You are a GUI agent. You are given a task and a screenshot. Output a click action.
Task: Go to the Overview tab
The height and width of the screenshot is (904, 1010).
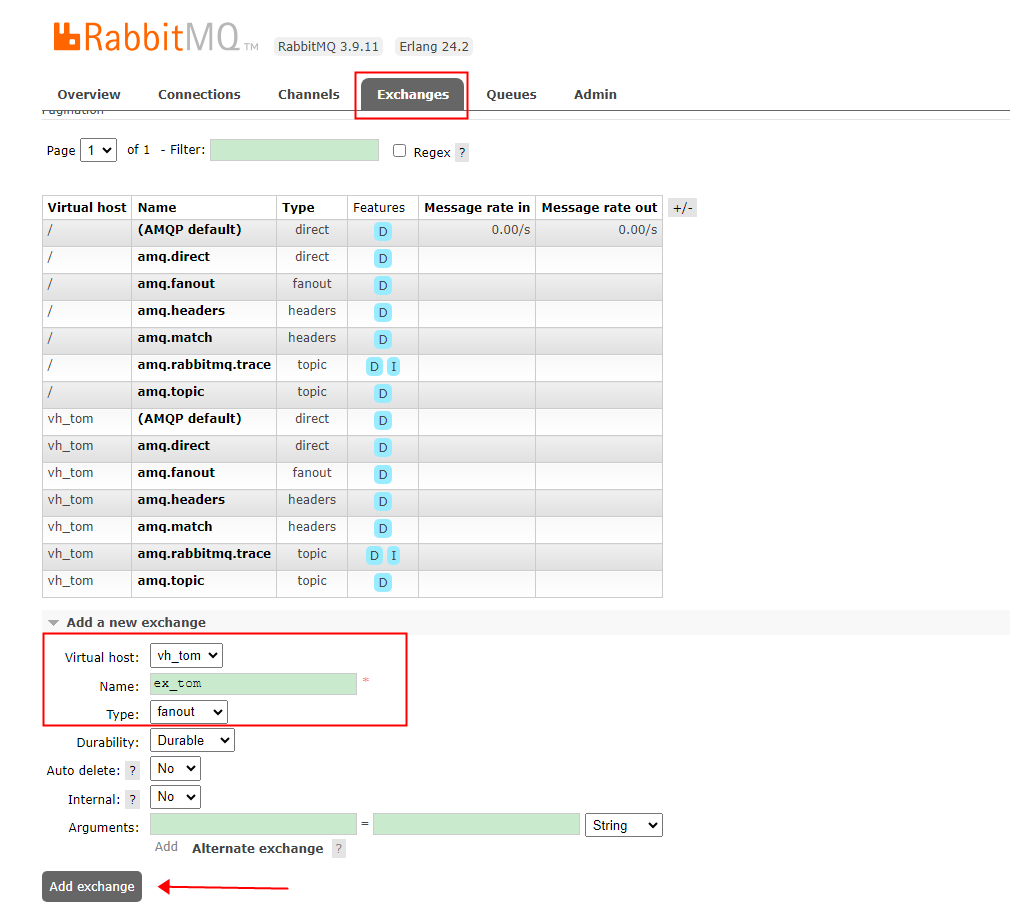(89, 95)
